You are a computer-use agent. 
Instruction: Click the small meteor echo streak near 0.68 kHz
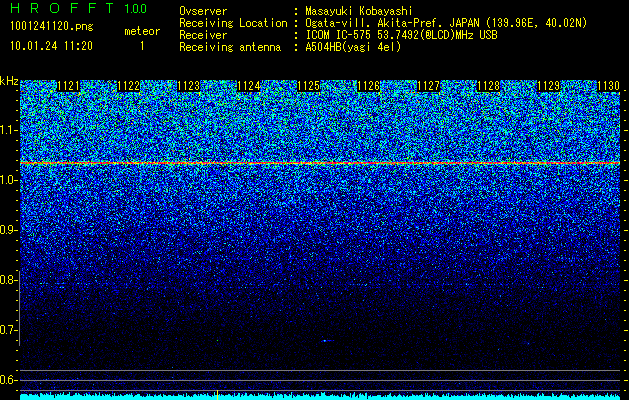click(x=328, y=341)
